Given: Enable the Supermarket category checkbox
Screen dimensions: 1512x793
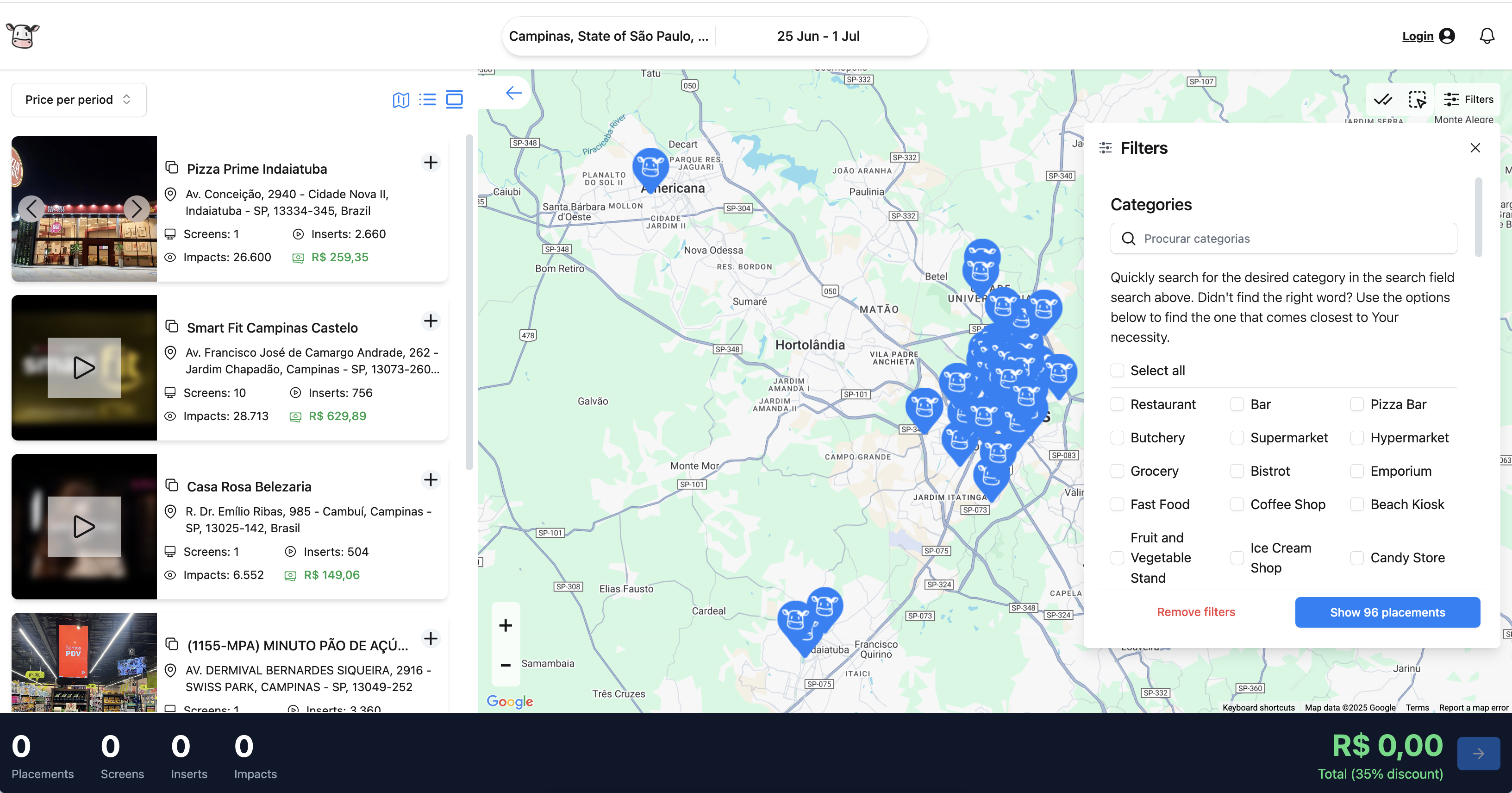Looking at the screenshot, I should pos(1237,438).
